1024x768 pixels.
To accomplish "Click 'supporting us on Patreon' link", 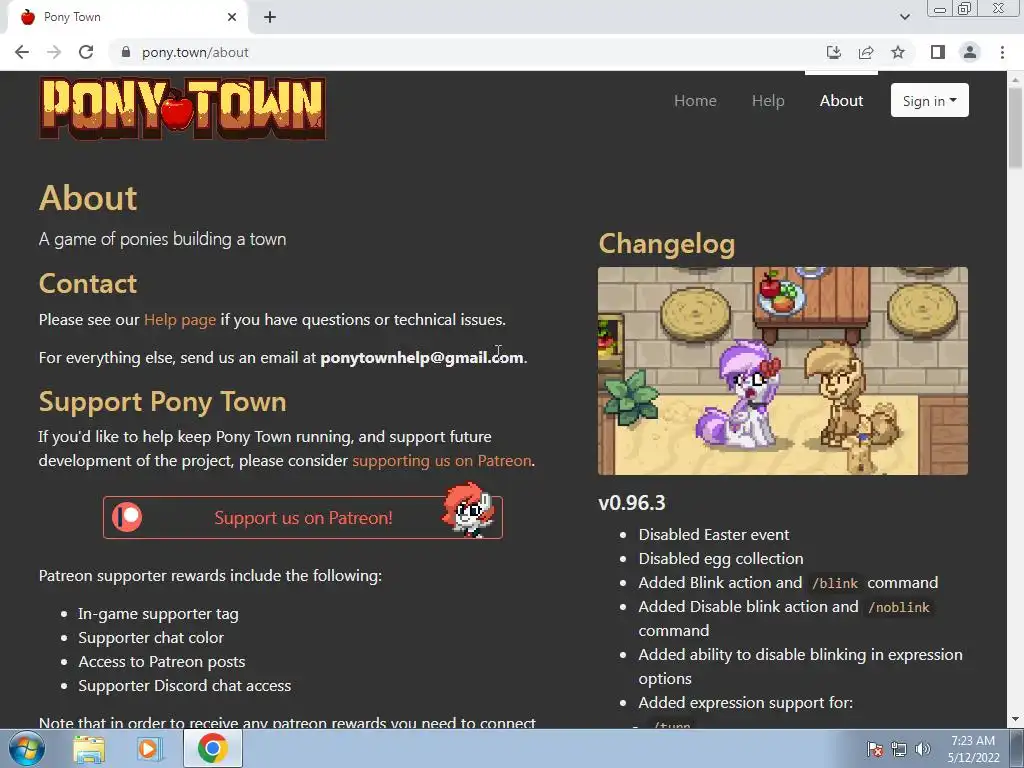I will [441, 460].
